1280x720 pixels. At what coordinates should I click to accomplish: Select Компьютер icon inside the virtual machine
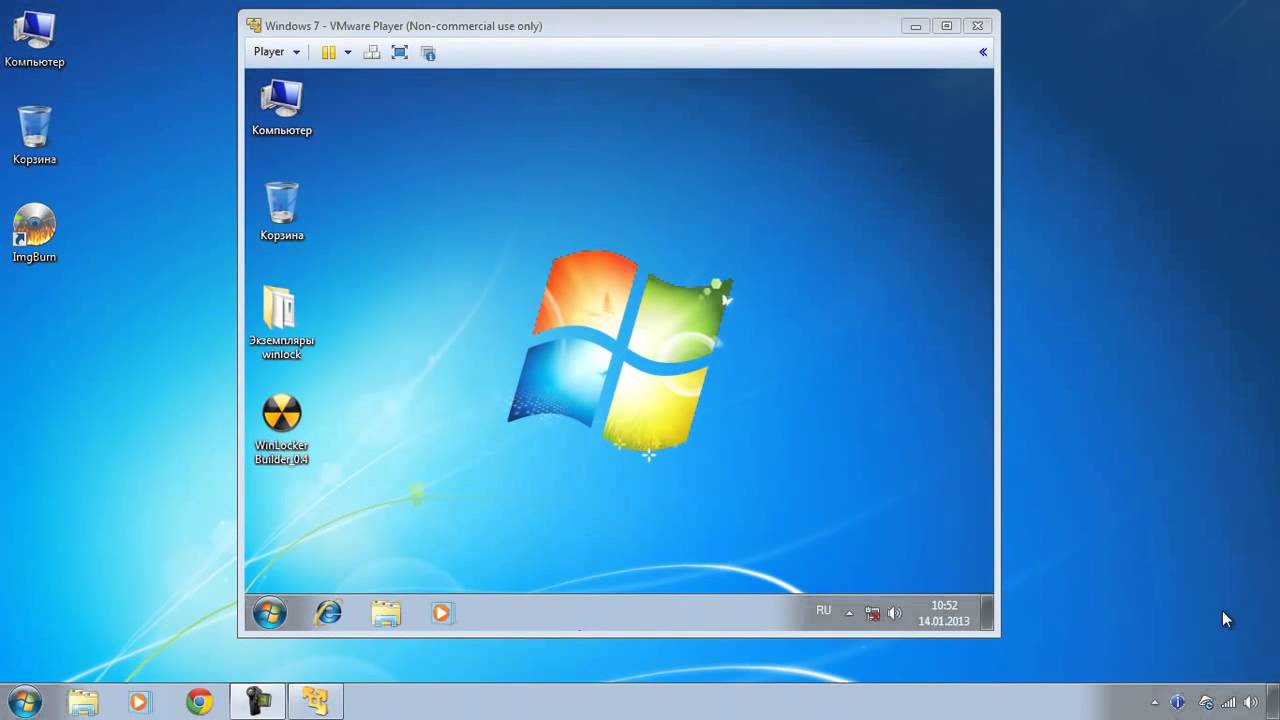click(281, 107)
